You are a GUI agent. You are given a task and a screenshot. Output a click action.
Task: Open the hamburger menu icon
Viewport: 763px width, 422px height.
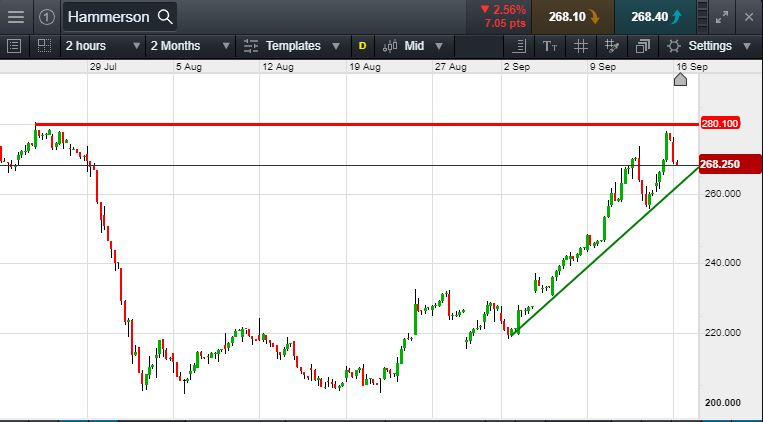tap(16, 17)
